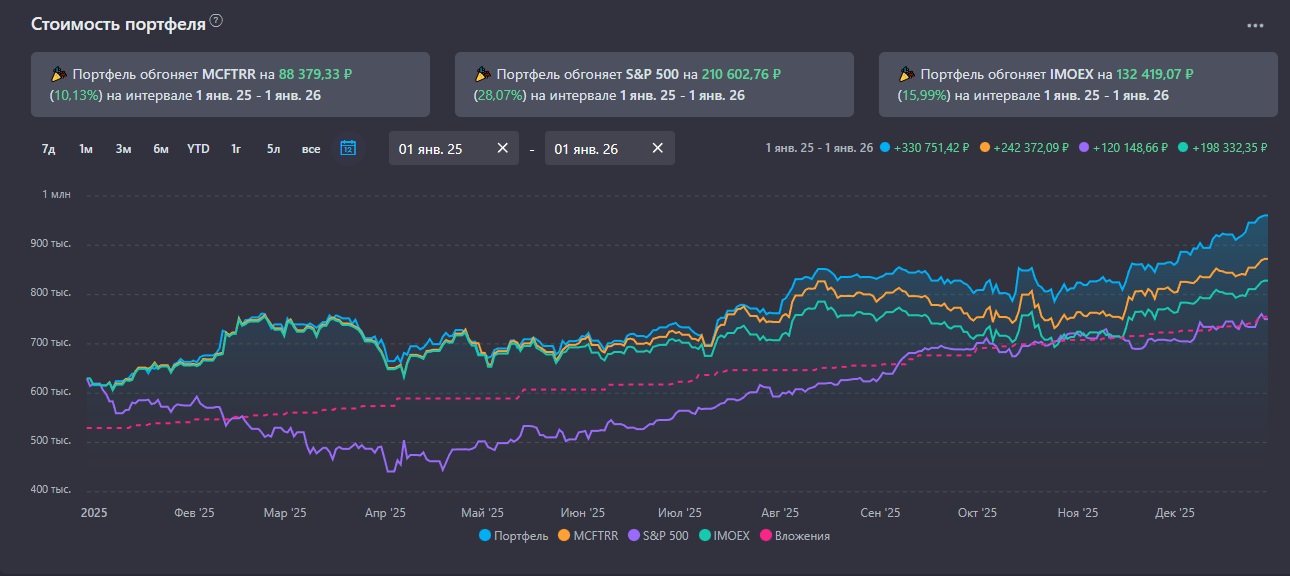1290x576 pixels.
Task: Click the start date input field
Action: coord(440,148)
